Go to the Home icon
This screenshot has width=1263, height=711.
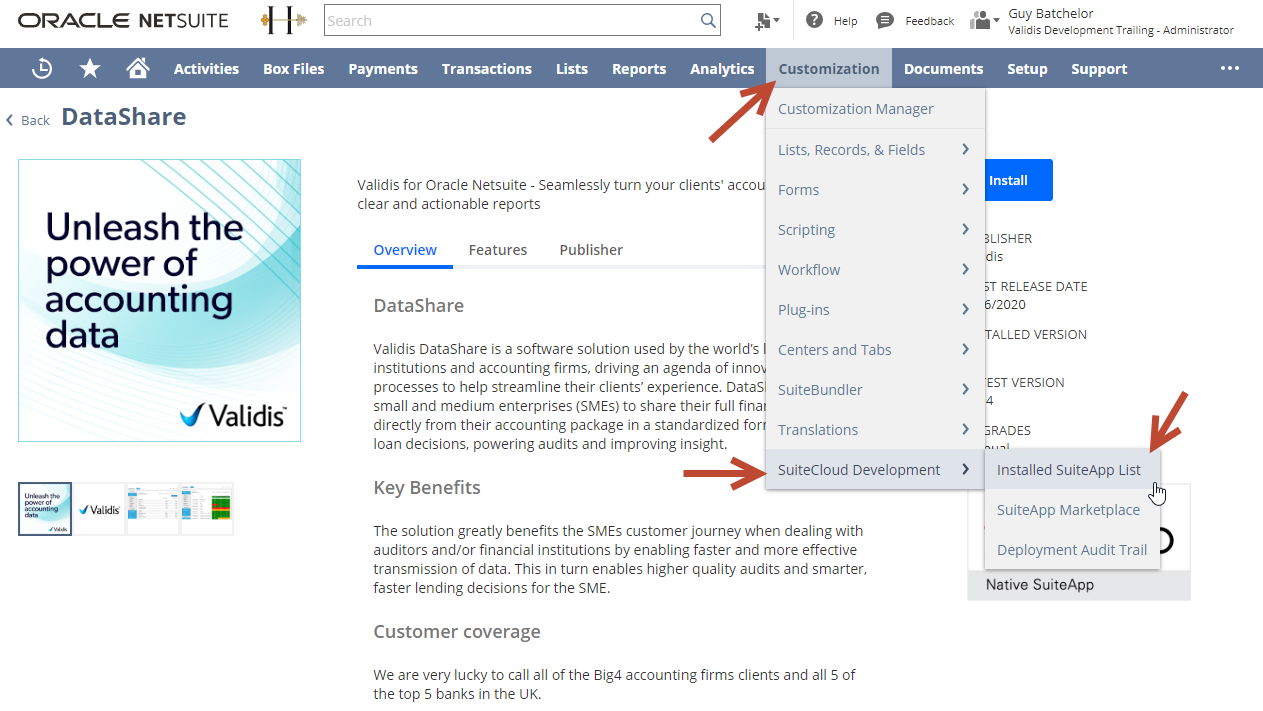click(138, 68)
